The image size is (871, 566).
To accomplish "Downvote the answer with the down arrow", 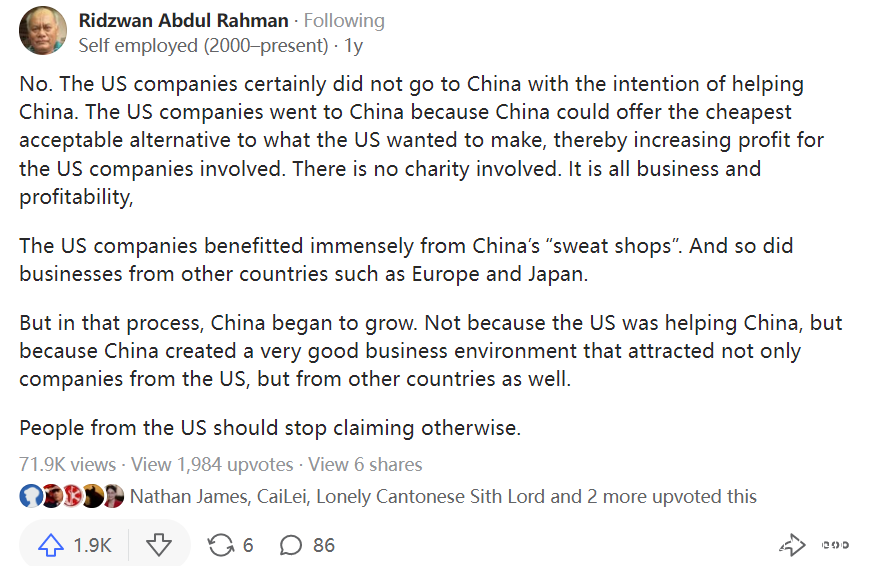I will [x=159, y=545].
